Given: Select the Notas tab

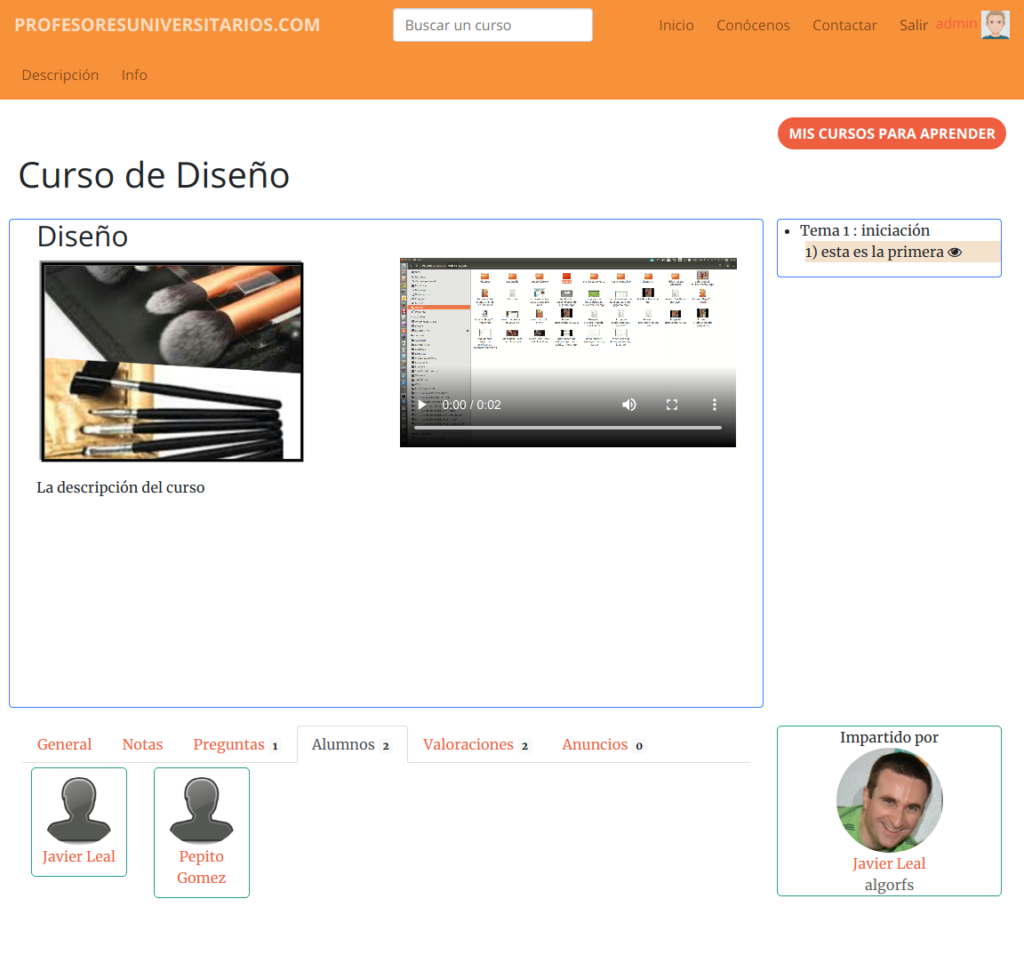Looking at the screenshot, I should [x=142, y=745].
